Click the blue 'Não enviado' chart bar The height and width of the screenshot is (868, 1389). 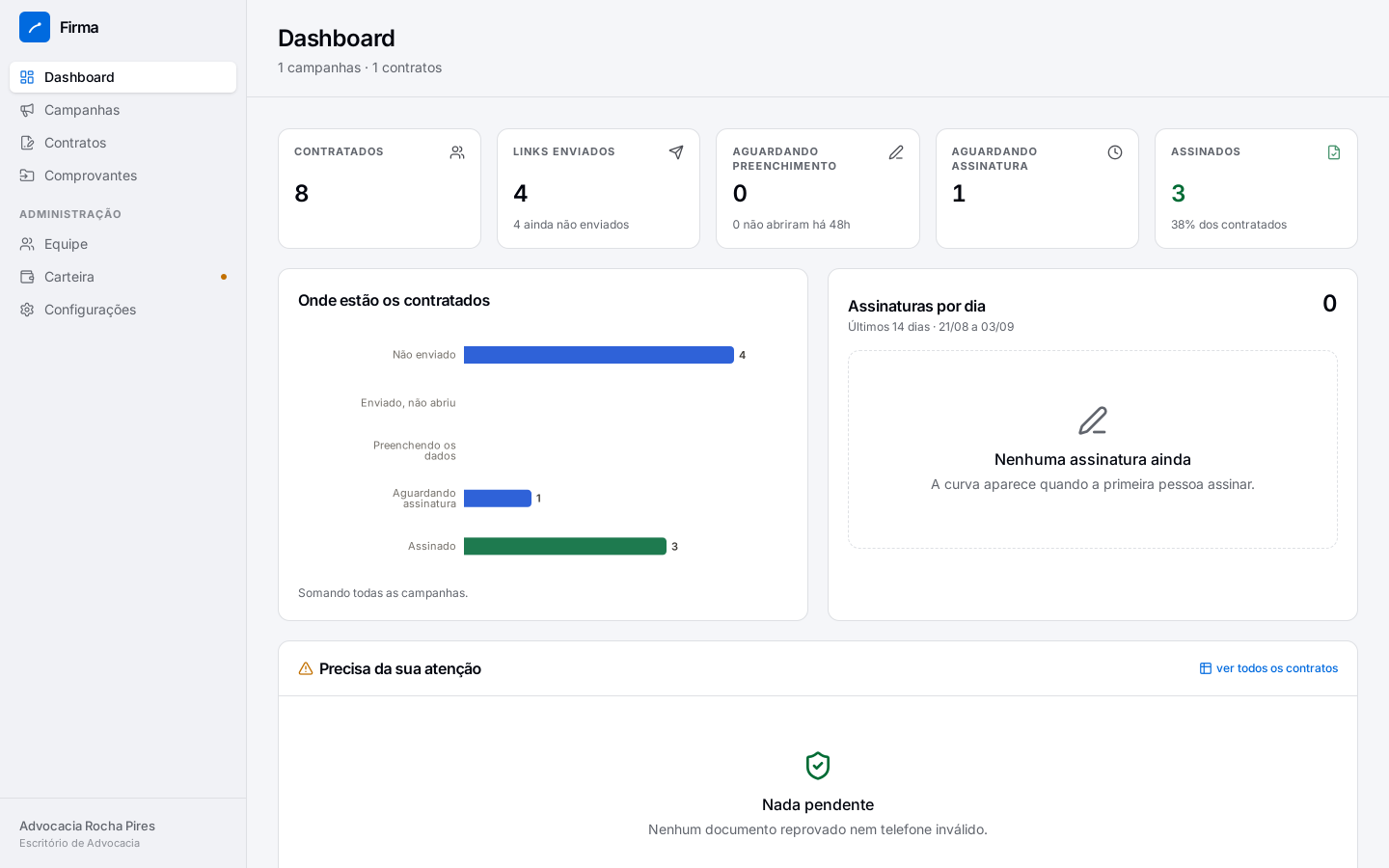coord(599,355)
